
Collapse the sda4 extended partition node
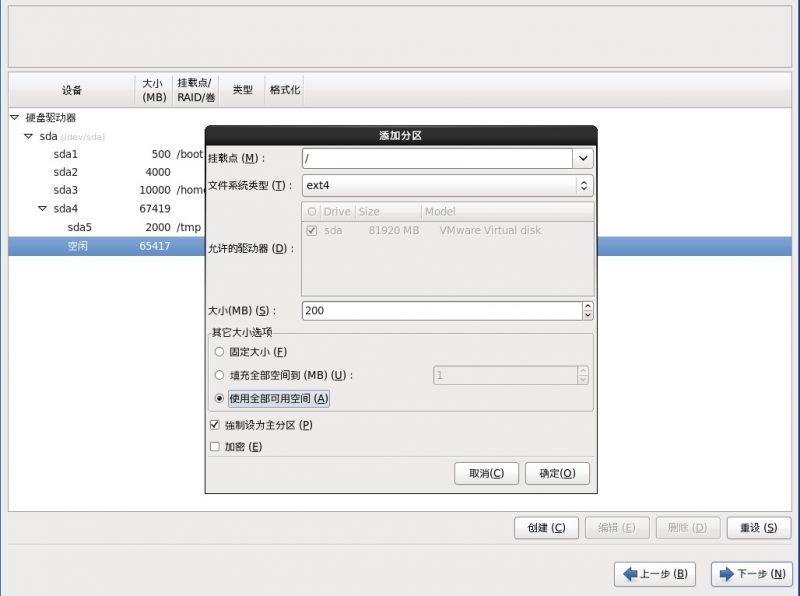pos(42,209)
